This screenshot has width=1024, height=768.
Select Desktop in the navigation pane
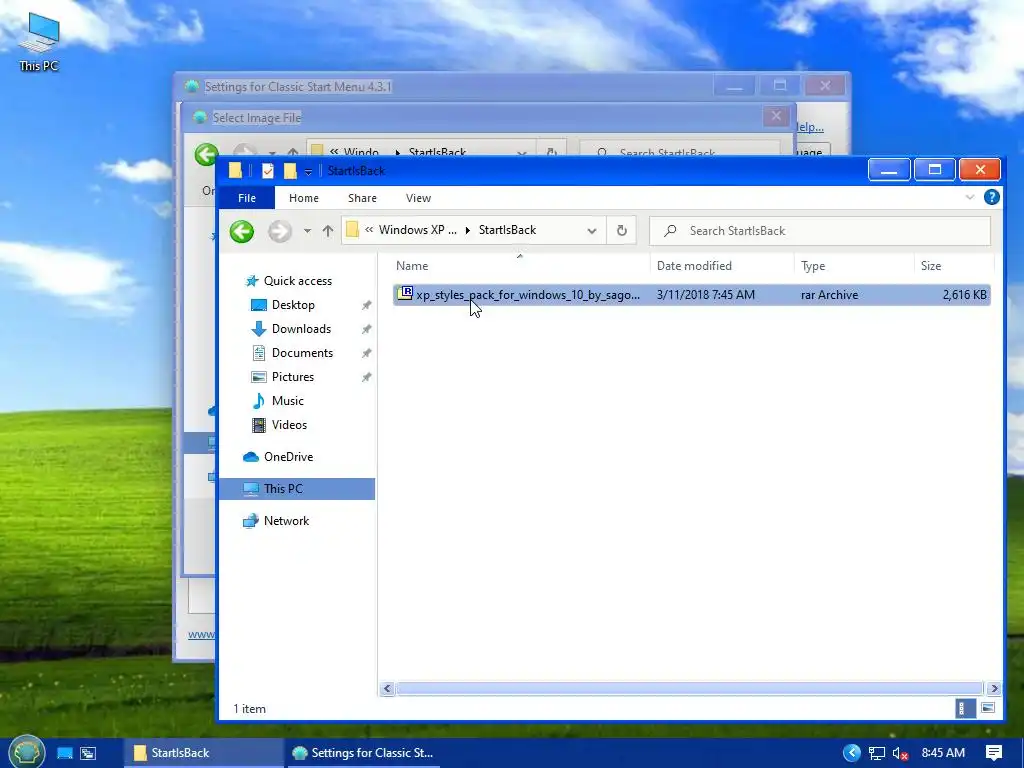click(293, 305)
